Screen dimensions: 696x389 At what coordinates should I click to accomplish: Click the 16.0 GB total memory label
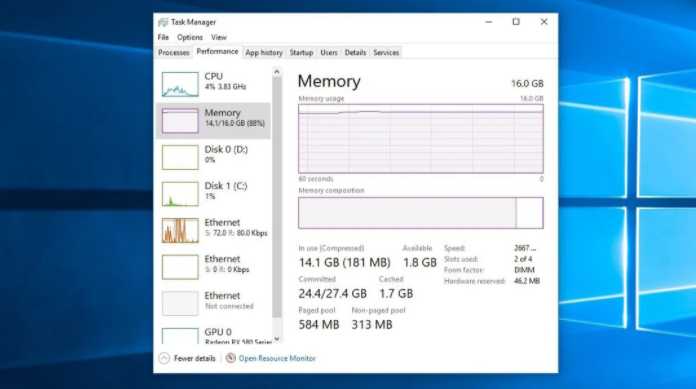point(527,83)
